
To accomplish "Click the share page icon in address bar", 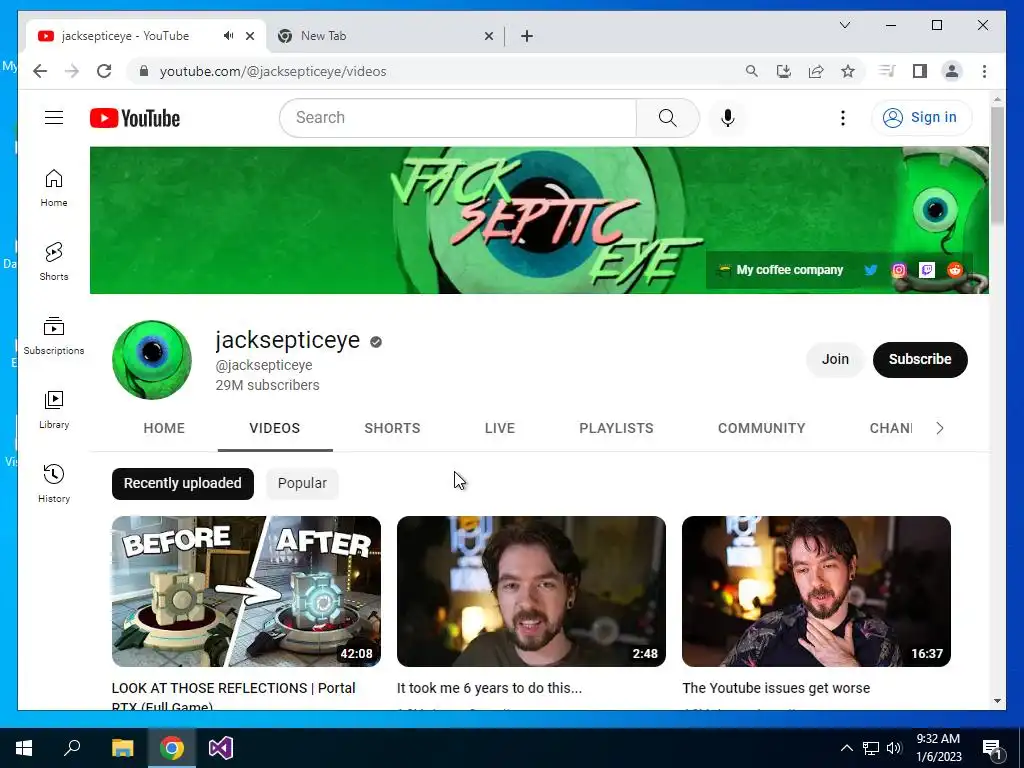I will click(816, 71).
